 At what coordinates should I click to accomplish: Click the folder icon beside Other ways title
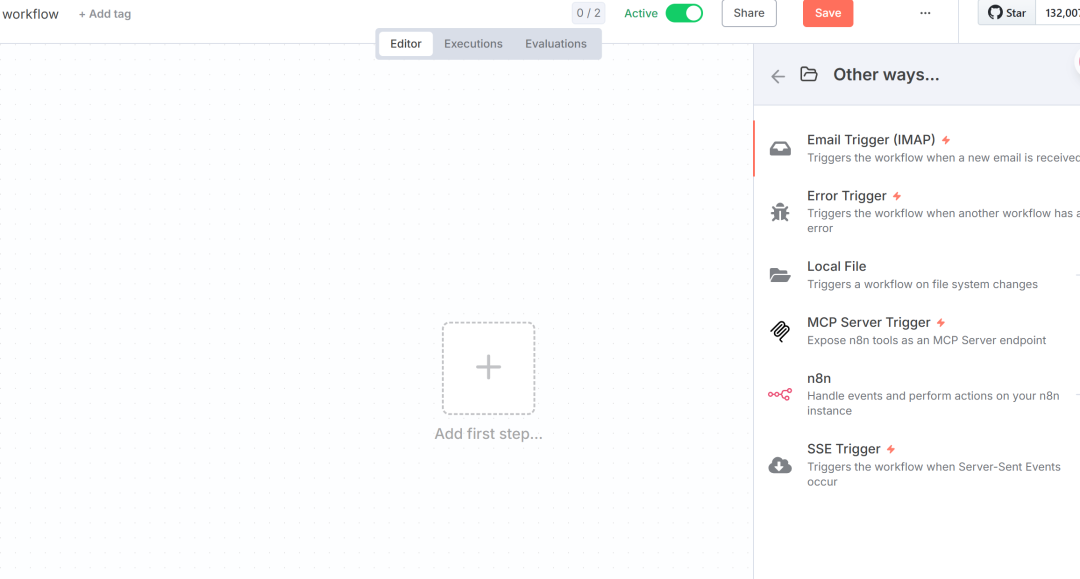pos(809,74)
